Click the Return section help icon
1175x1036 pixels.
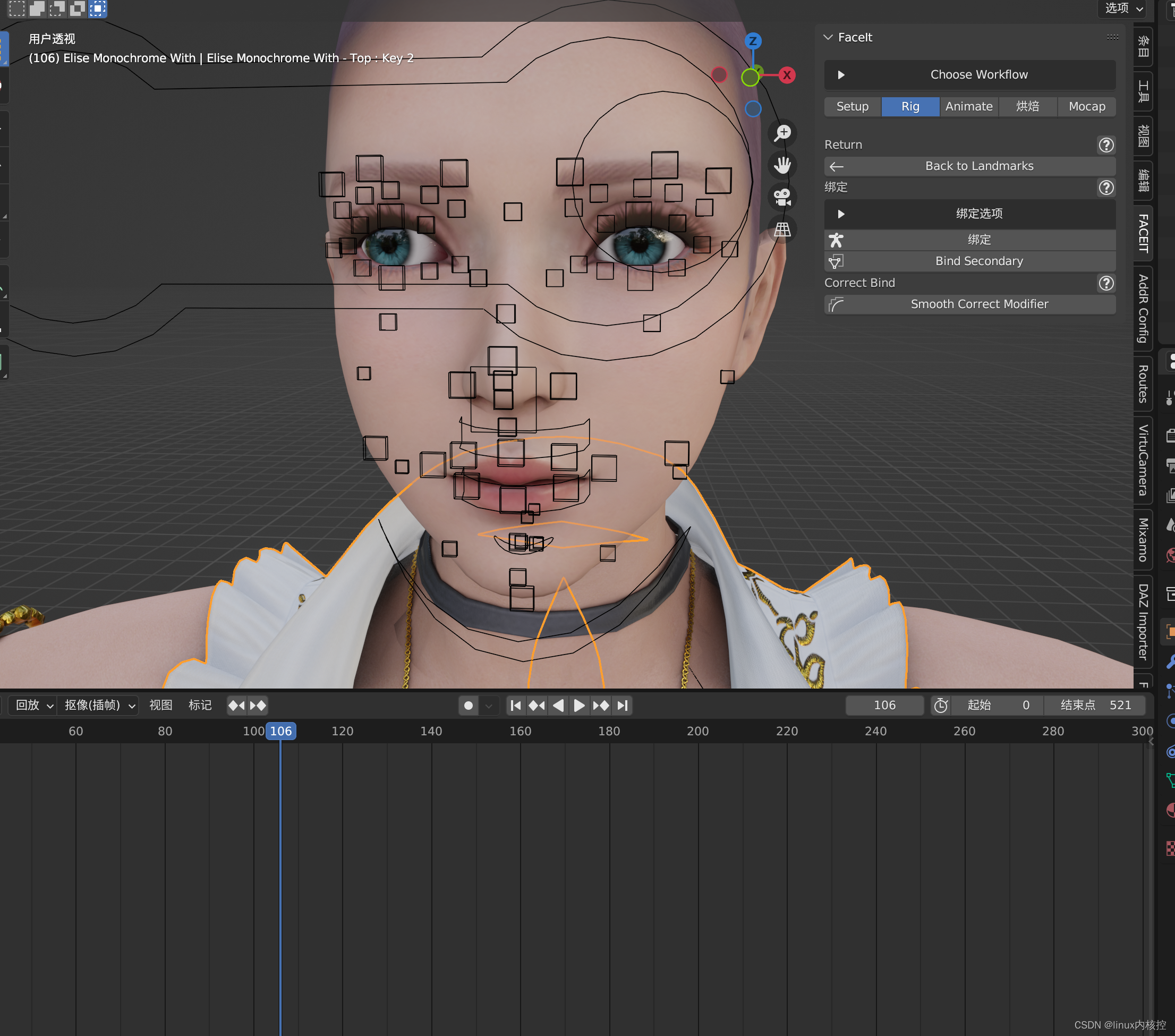(x=1106, y=145)
